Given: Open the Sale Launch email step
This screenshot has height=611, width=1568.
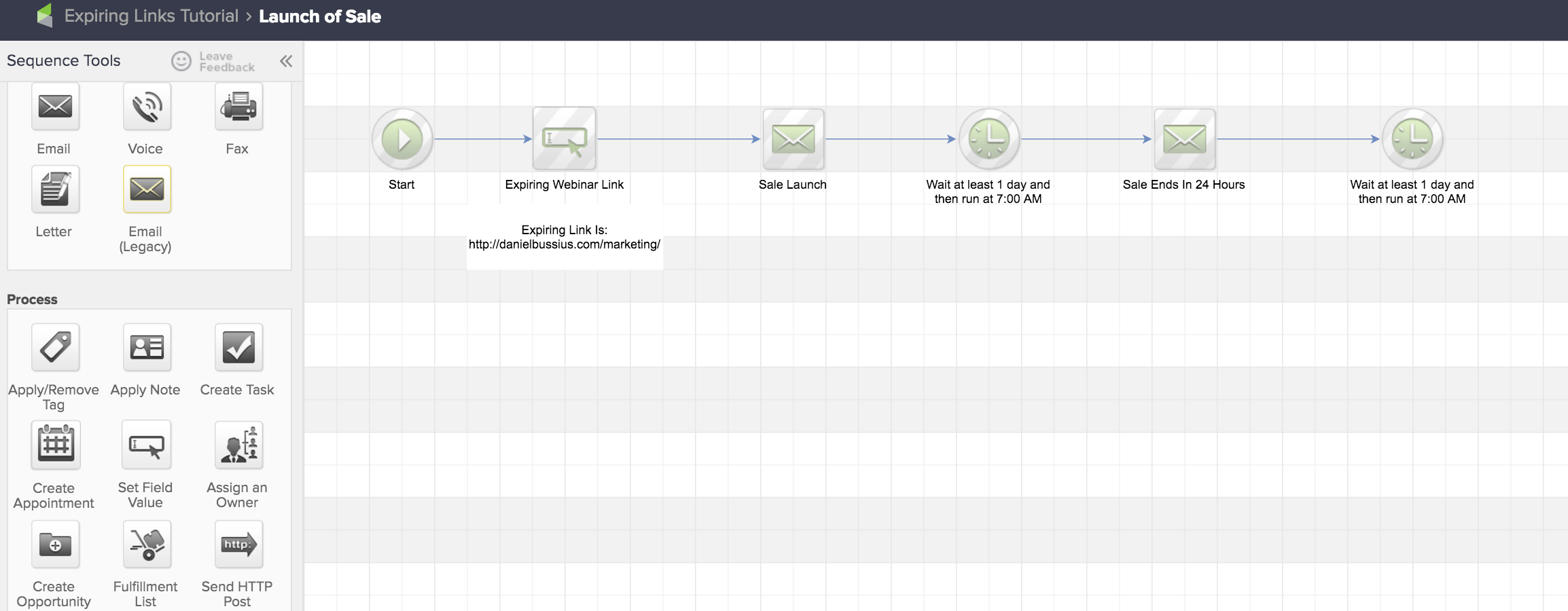Looking at the screenshot, I should [x=792, y=138].
